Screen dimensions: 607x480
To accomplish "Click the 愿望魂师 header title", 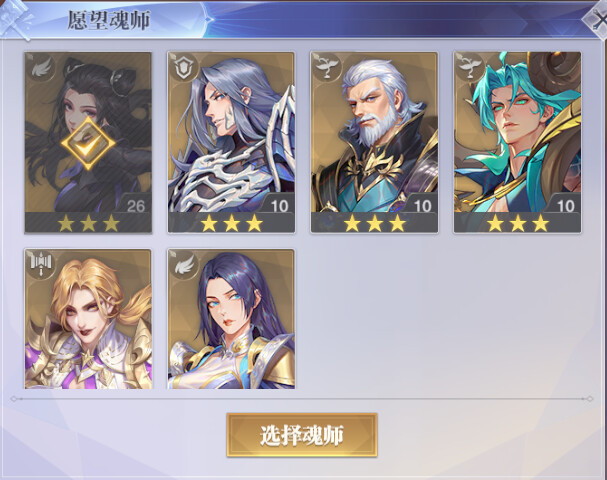I will pos(108,19).
